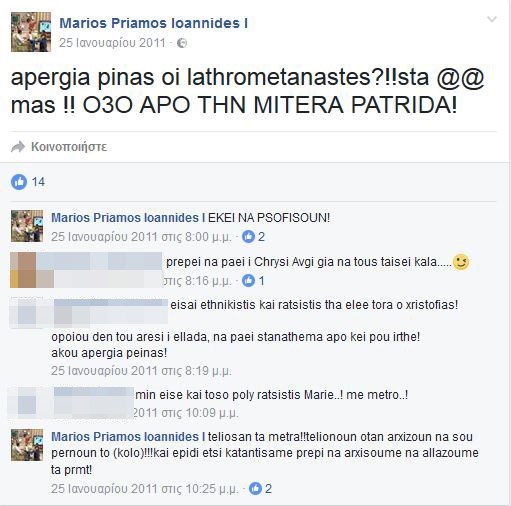This screenshot has height=506, width=511.
Task: Click the public globe privacy icon
Action: tap(182, 43)
